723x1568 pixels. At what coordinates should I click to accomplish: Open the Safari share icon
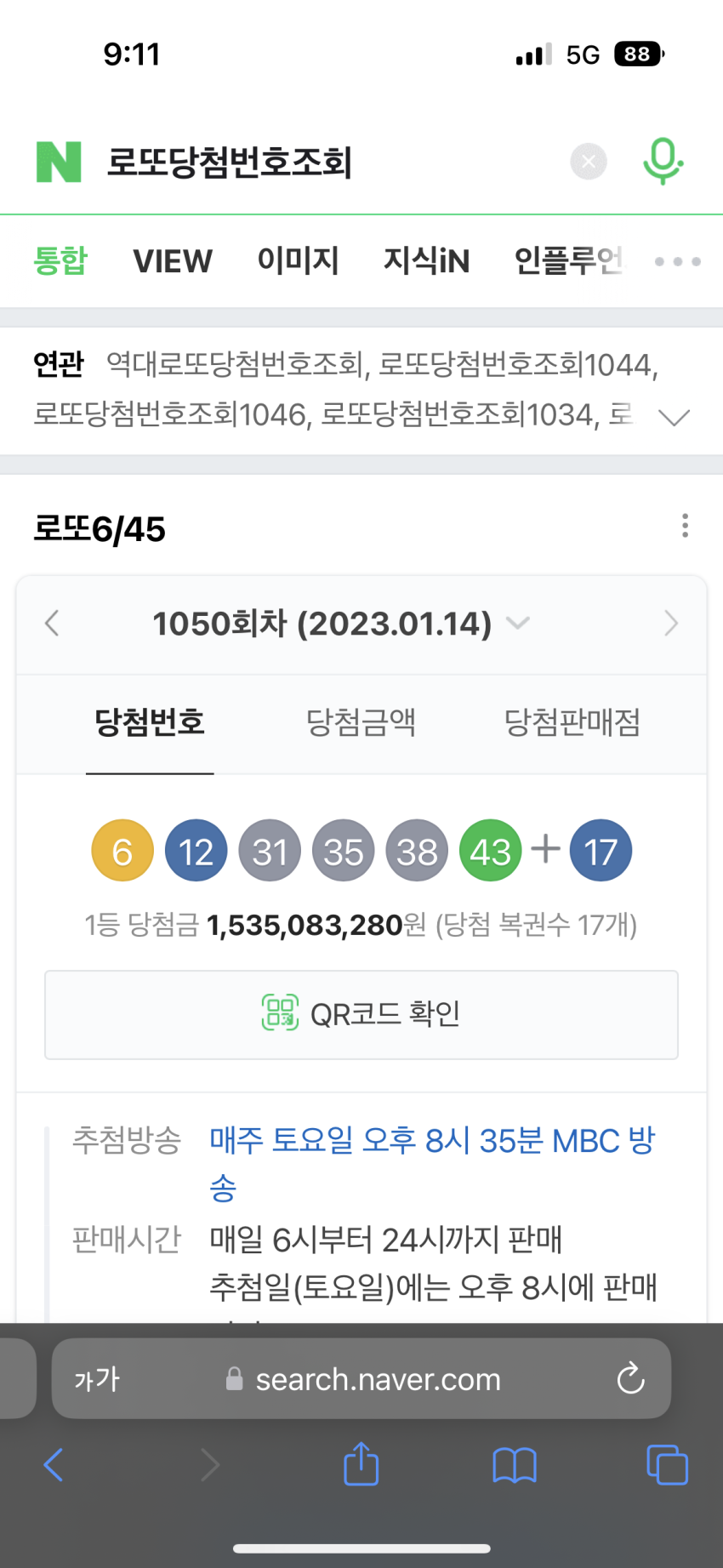click(x=361, y=1463)
